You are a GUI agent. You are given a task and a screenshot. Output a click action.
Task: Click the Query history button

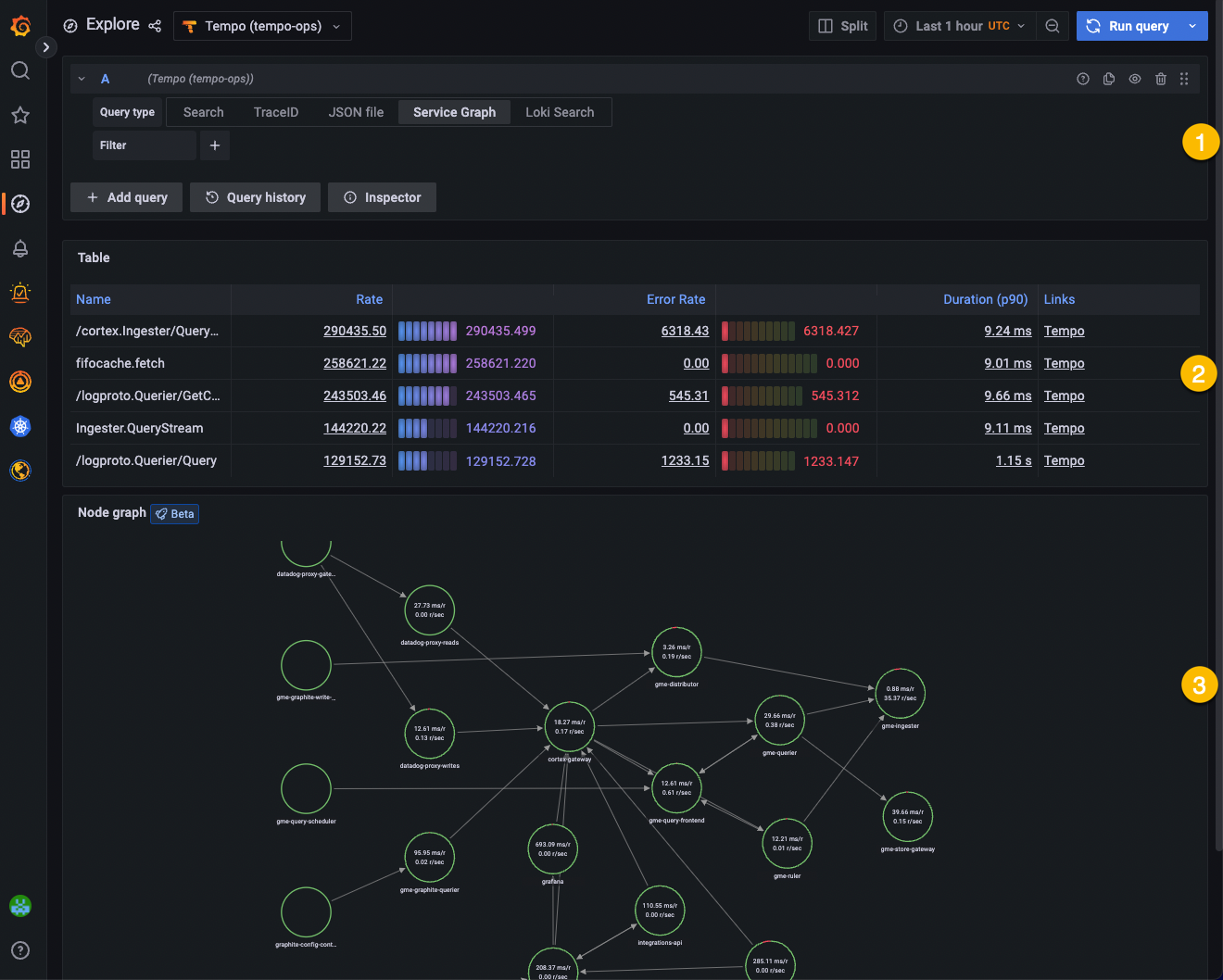pos(255,197)
